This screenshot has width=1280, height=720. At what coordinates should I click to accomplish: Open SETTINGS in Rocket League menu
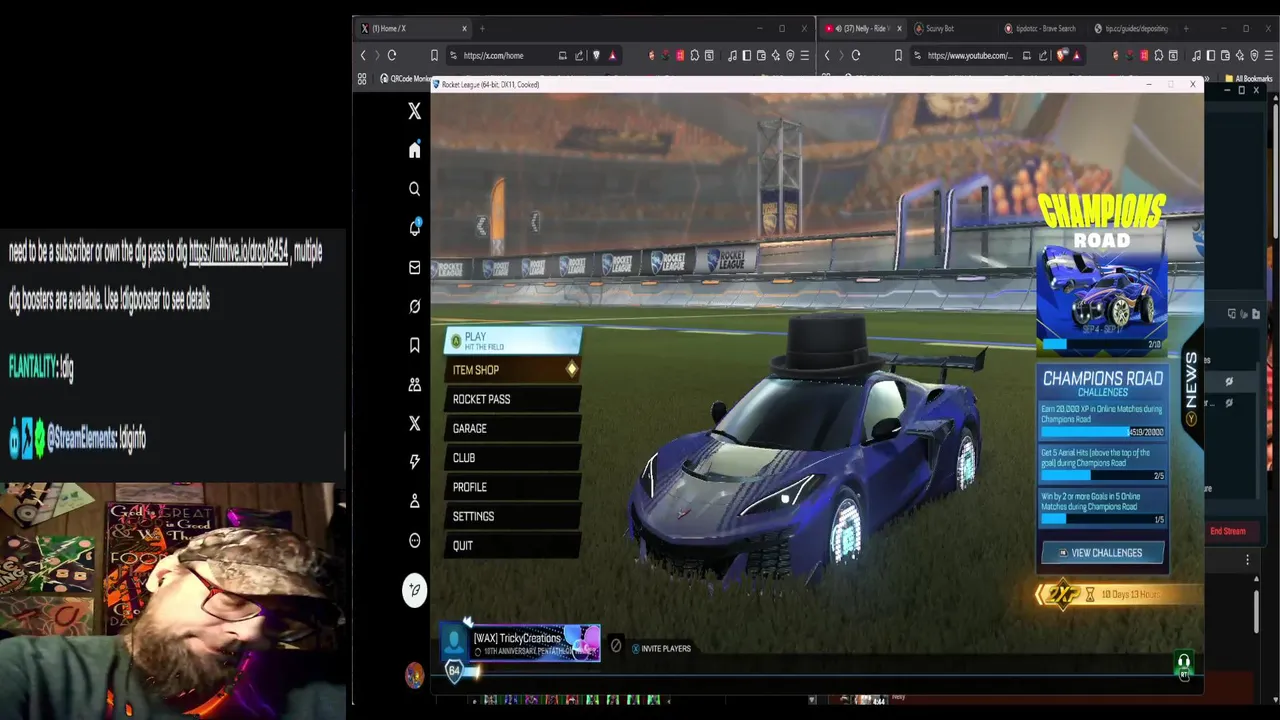pyautogui.click(x=513, y=516)
